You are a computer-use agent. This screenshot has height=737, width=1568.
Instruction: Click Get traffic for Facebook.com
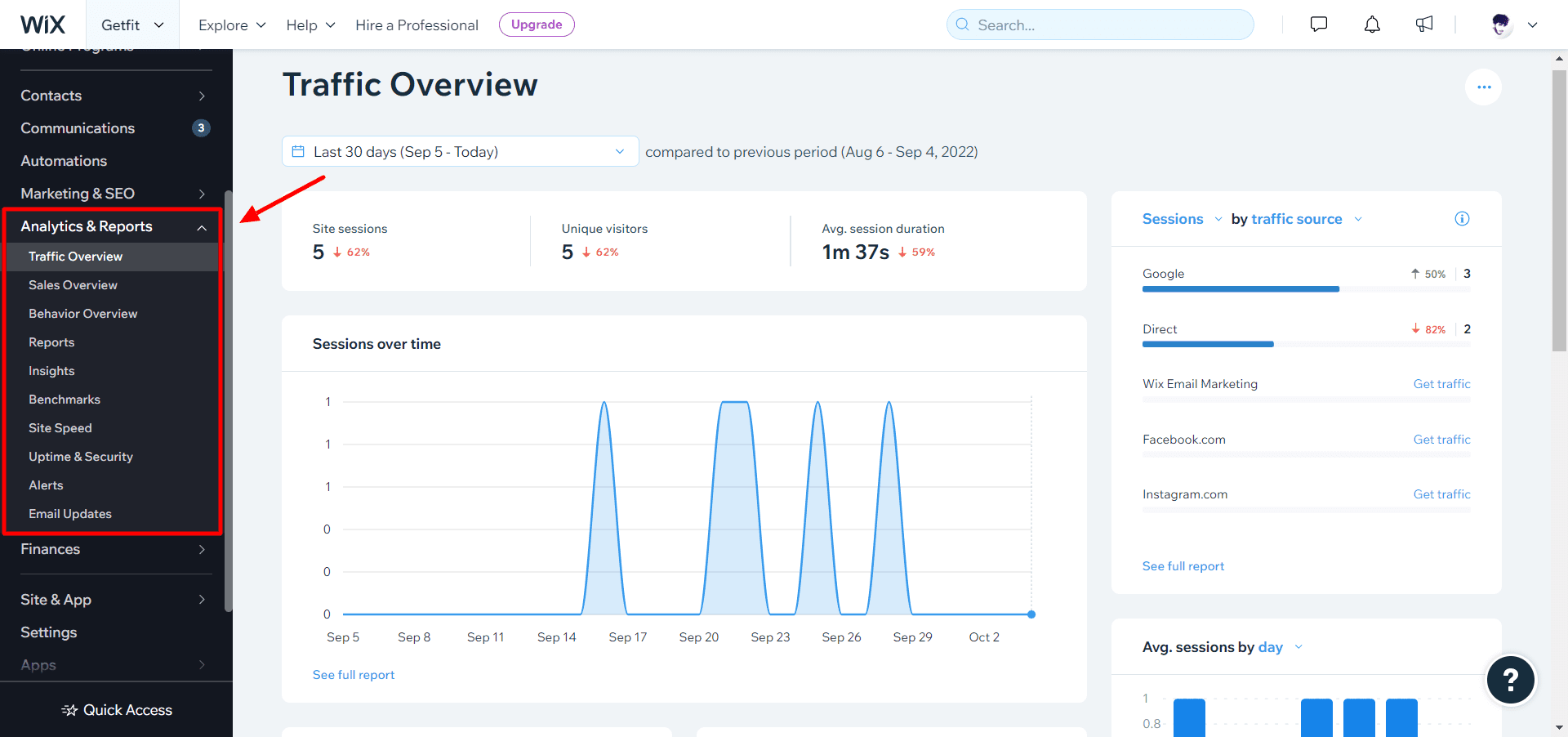tap(1441, 440)
